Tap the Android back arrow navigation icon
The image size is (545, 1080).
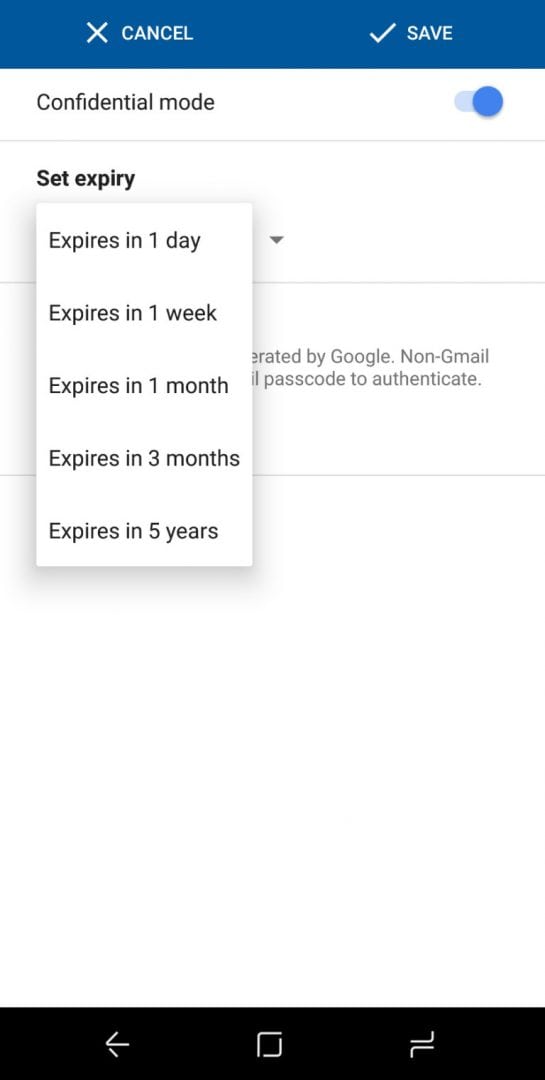[117, 1044]
